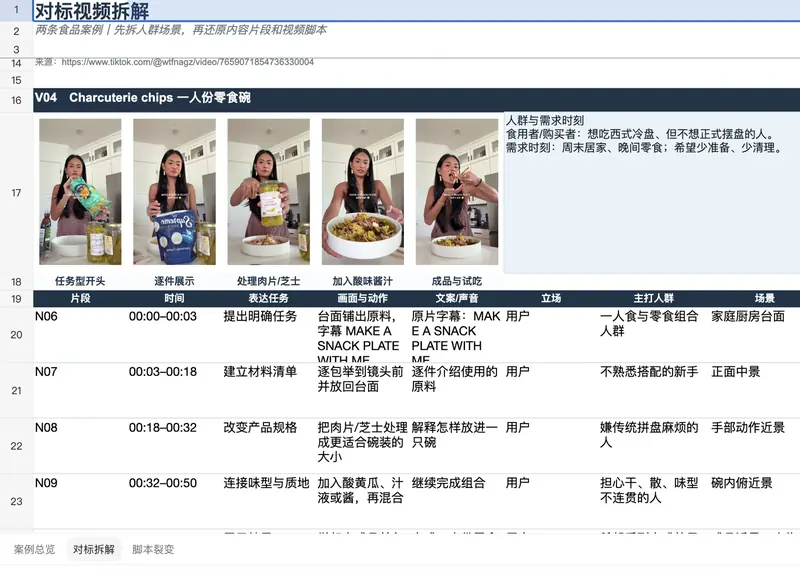Click thumbnail of woman holding pickle jar

click(268, 192)
